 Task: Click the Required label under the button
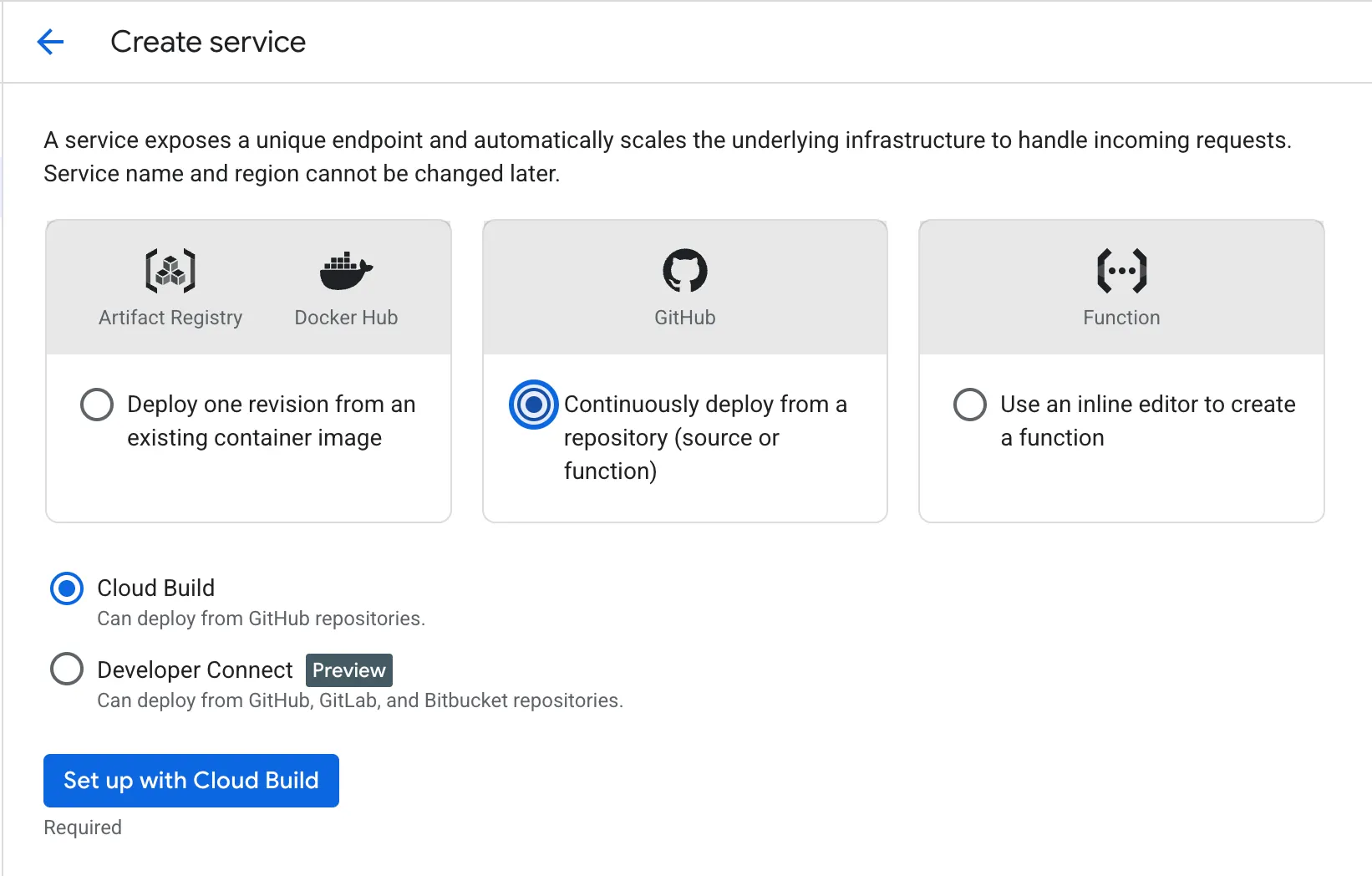click(82, 828)
